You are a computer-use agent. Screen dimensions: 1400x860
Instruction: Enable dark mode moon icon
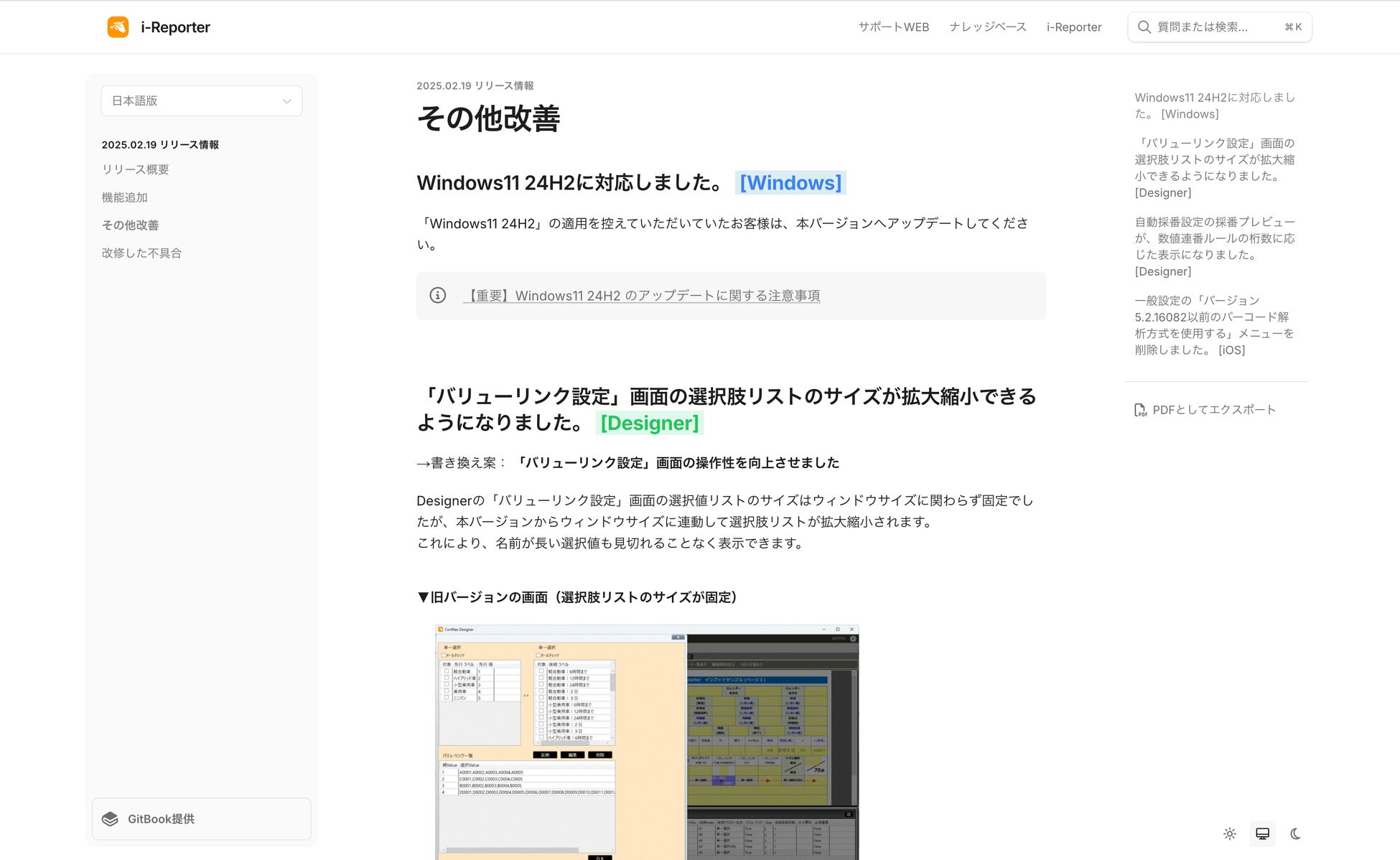[1295, 833]
